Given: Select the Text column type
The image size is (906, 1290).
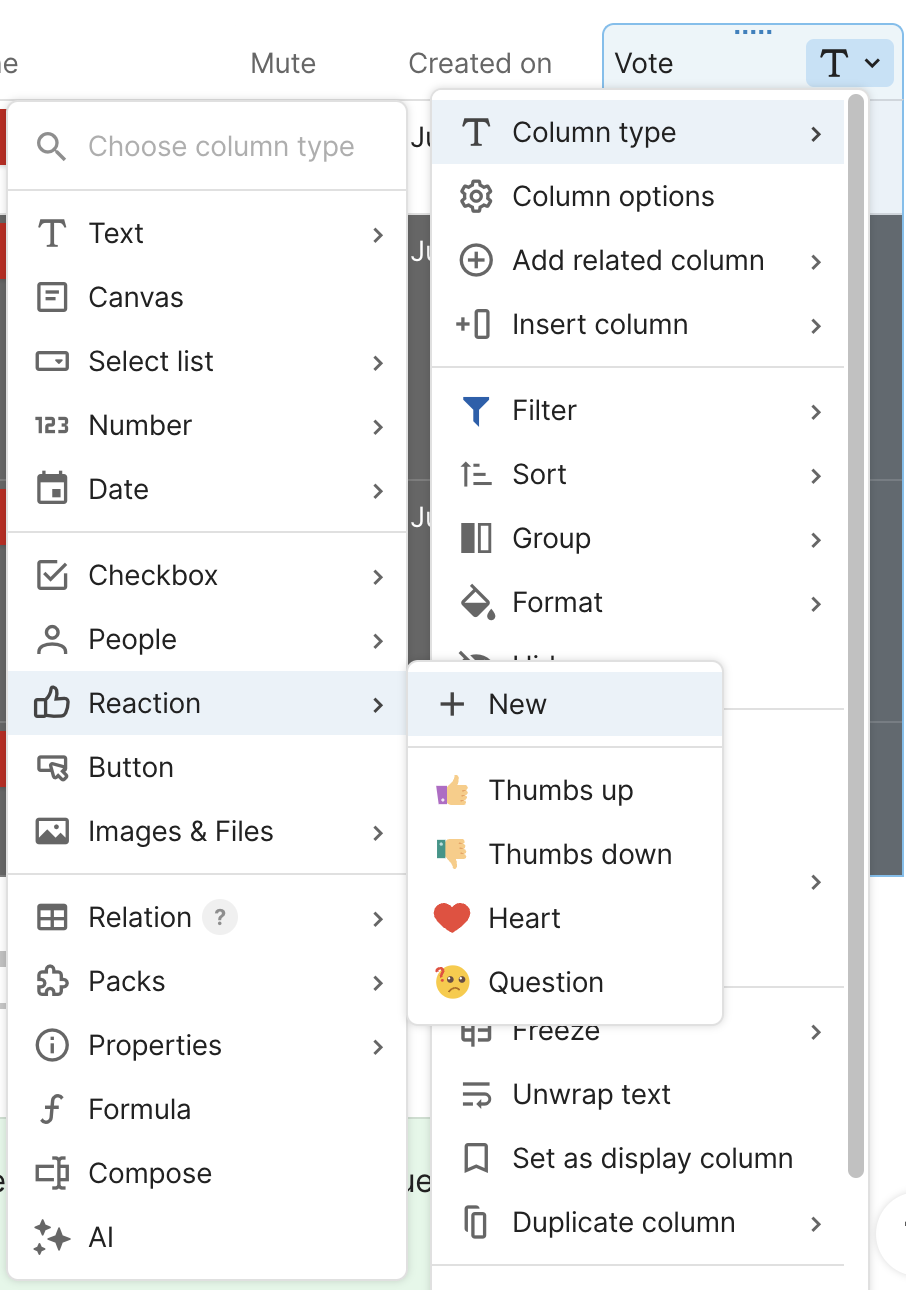Looking at the screenshot, I should (116, 233).
